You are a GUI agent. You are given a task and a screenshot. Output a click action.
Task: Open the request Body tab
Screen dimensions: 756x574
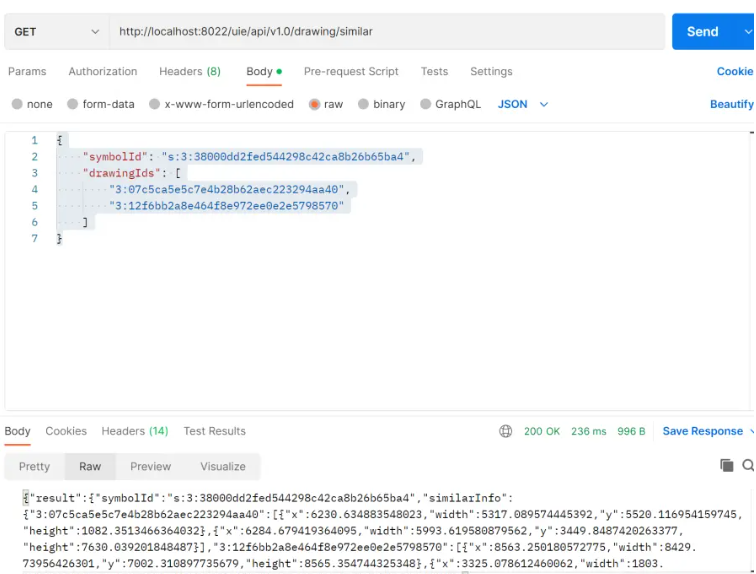tap(264, 71)
